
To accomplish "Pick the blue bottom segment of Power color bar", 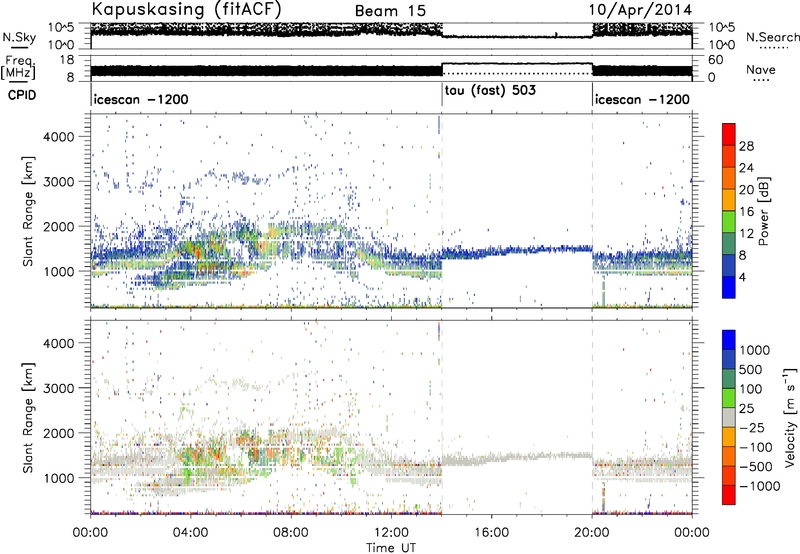I will click(x=729, y=287).
